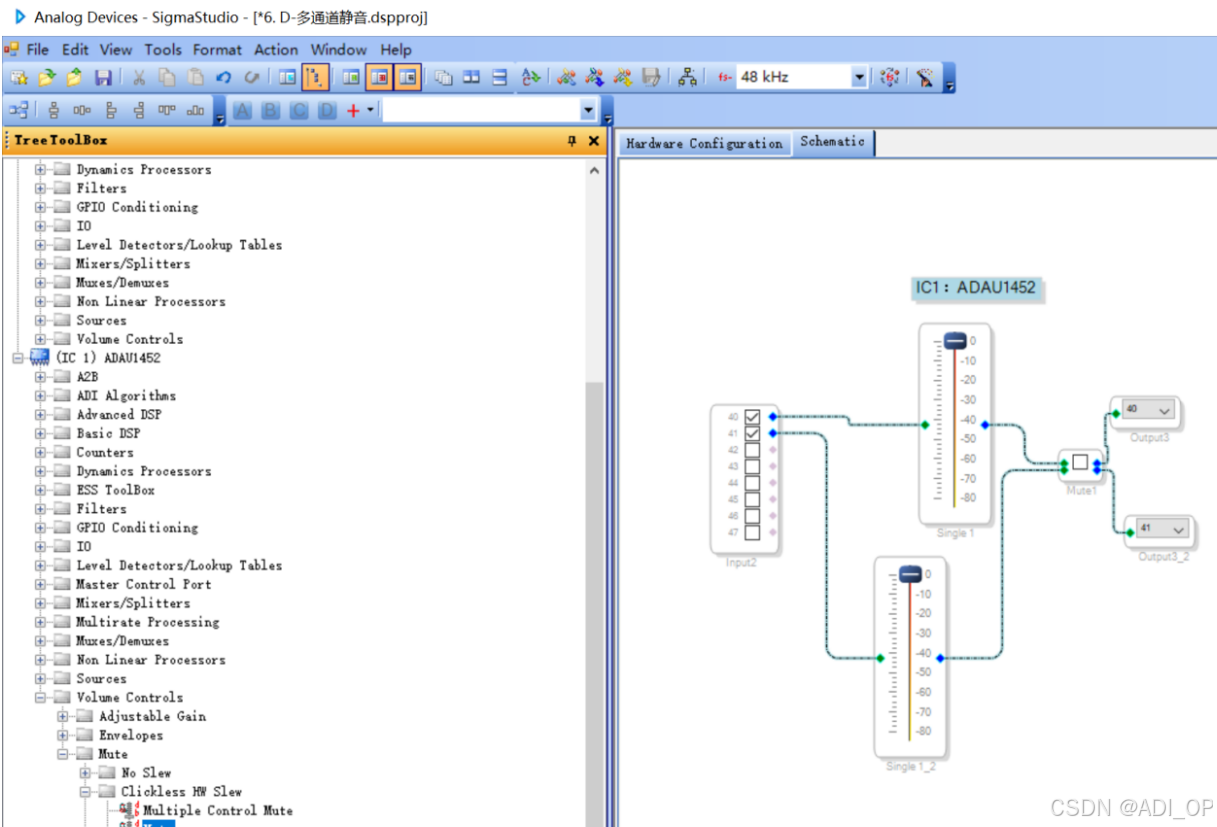This screenshot has width=1217, height=827.
Task: Toggle the highlighted tree toolbox view icon
Action: [316, 77]
